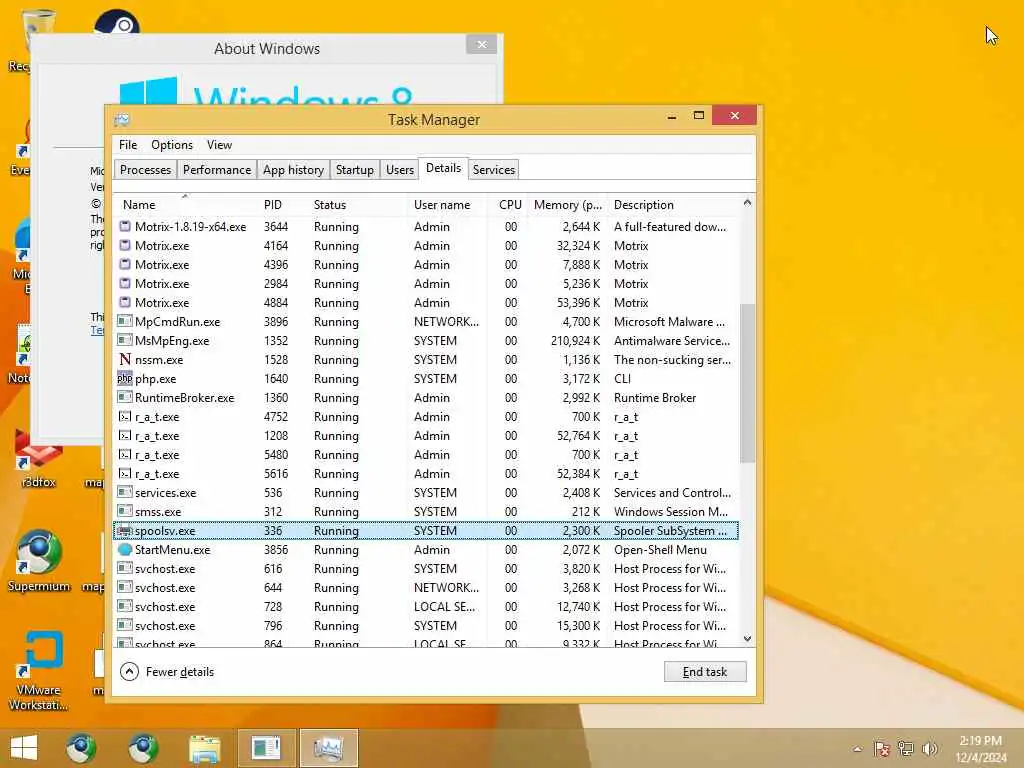Sort by the Status column header

[356, 204]
